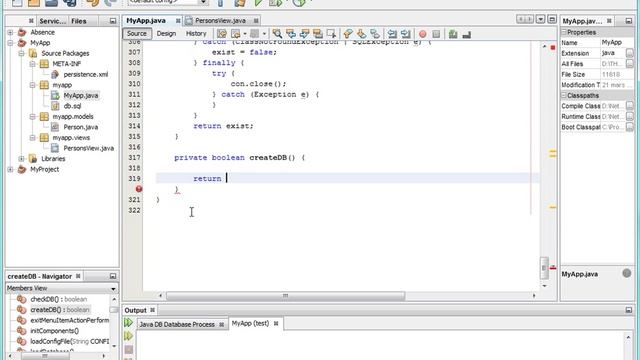This screenshot has width=640, height=360.
Task: Click error glyph beside line 320
Action: point(139,189)
